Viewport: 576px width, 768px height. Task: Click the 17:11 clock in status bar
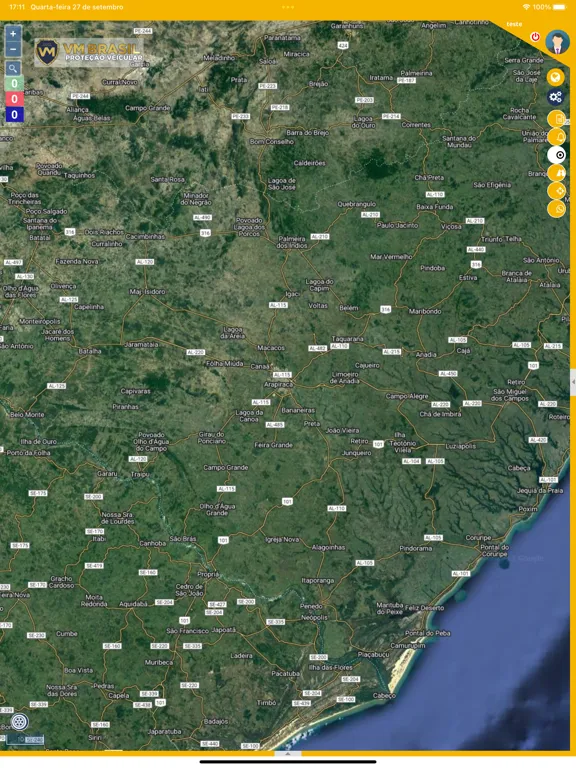pyautogui.click(x=17, y=7)
